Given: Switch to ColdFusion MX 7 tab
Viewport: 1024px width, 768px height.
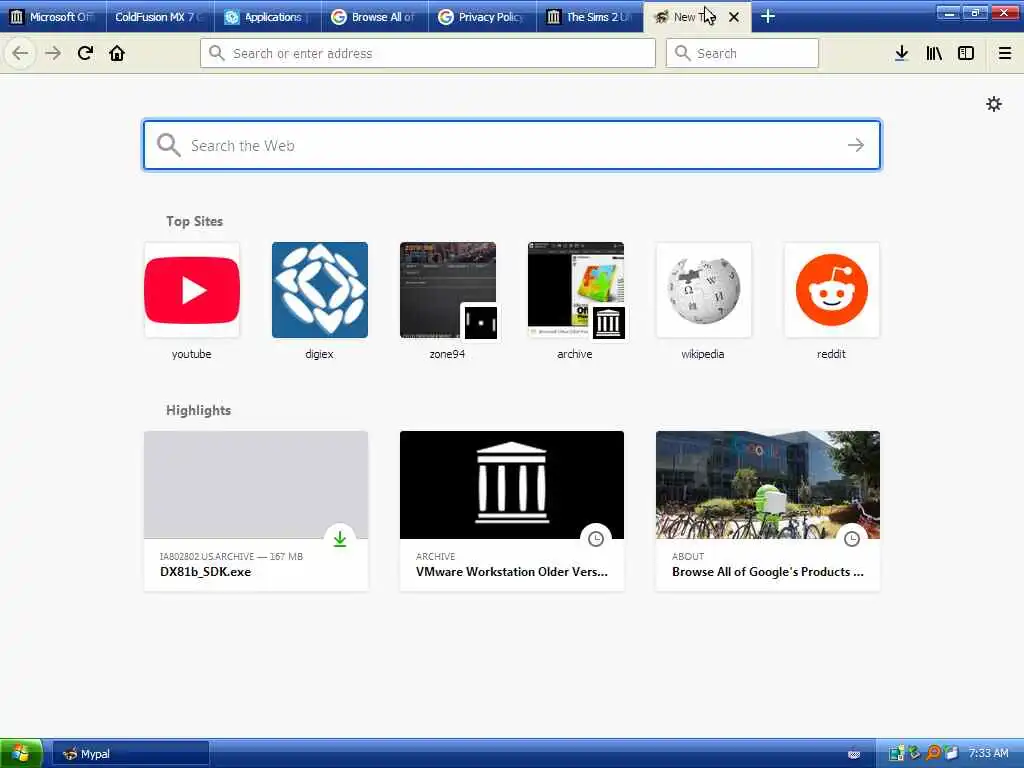Looking at the screenshot, I should (x=160, y=17).
